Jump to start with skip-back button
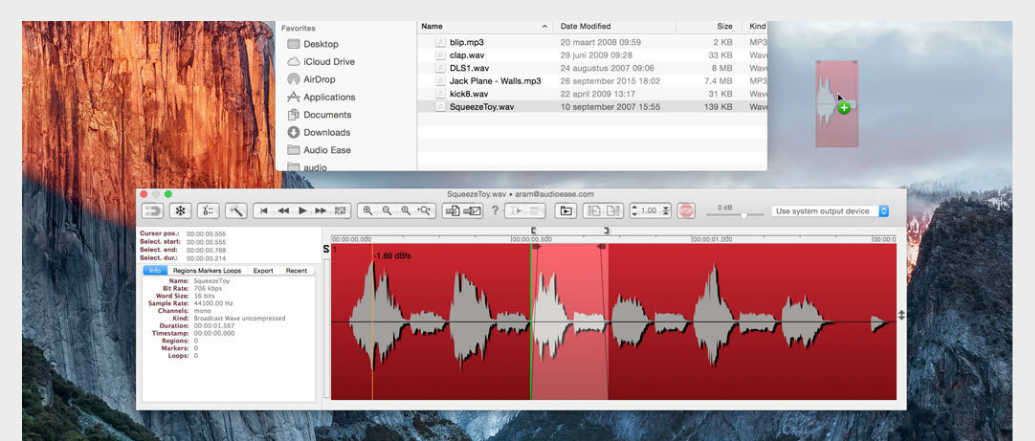Image resolution: width=1035 pixels, height=441 pixels. click(264, 211)
